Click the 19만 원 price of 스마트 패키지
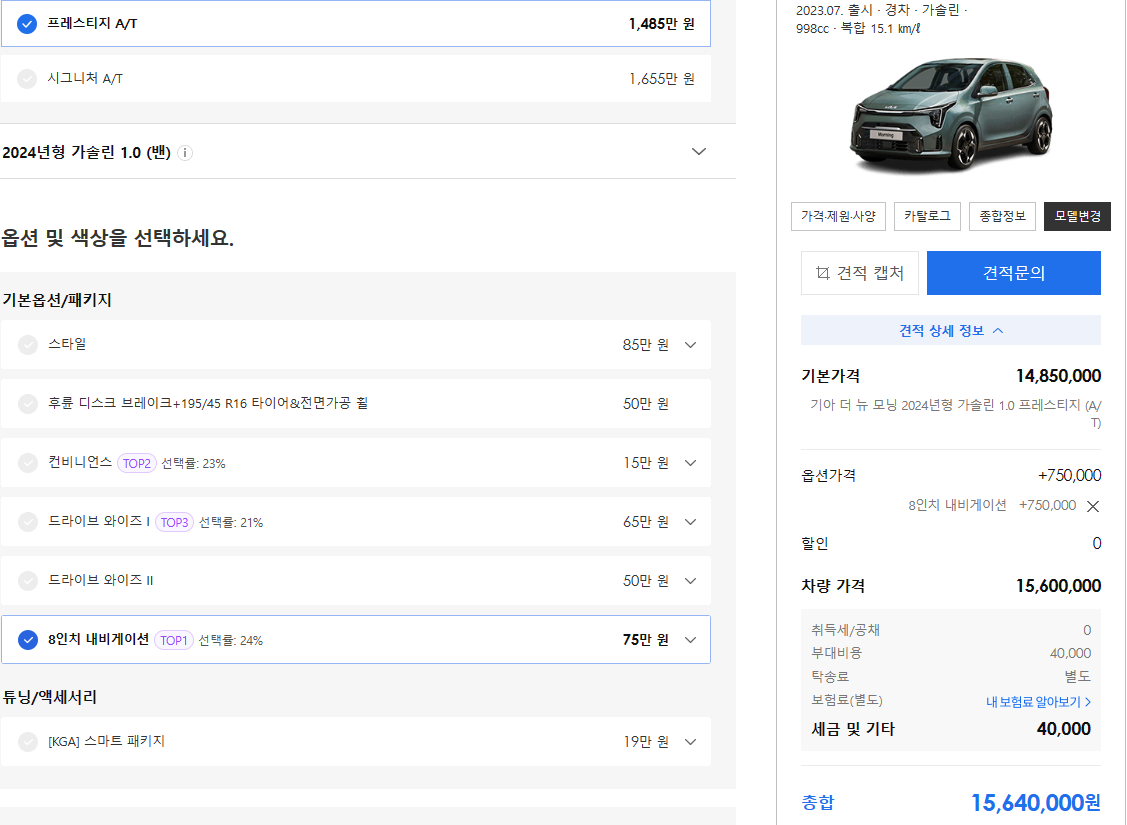The height and width of the screenshot is (825, 1127). pos(645,742)
